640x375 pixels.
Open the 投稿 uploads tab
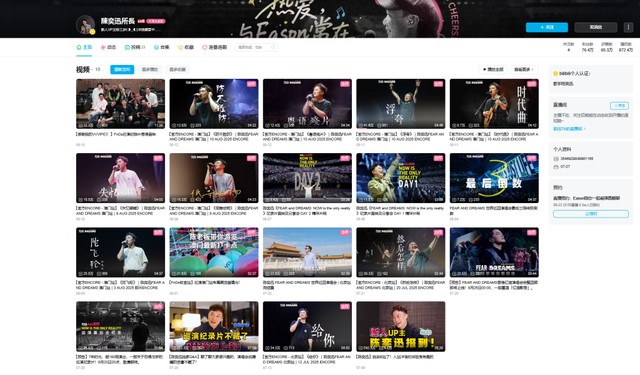135,47
